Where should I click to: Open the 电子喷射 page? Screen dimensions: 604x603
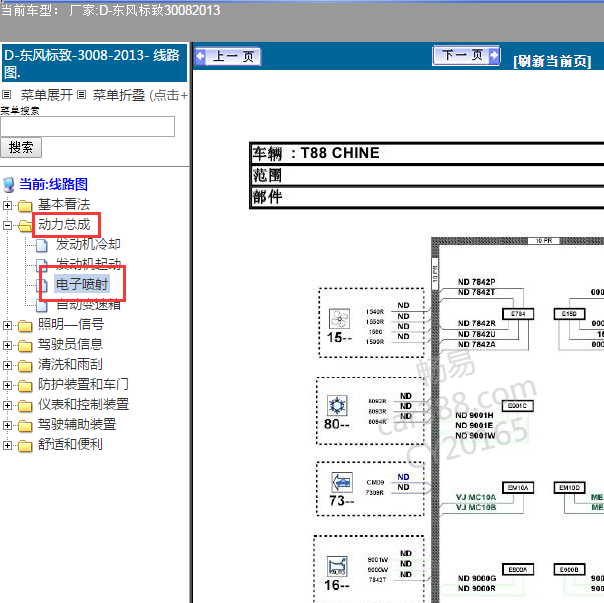82,284
